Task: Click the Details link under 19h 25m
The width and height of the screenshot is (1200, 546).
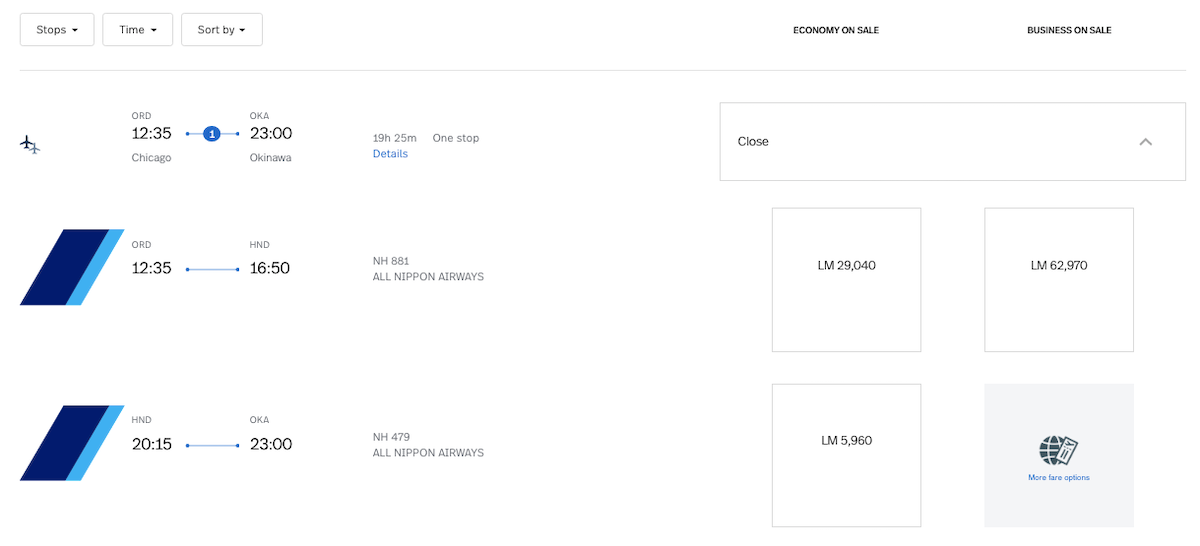Action: [390, 154]
